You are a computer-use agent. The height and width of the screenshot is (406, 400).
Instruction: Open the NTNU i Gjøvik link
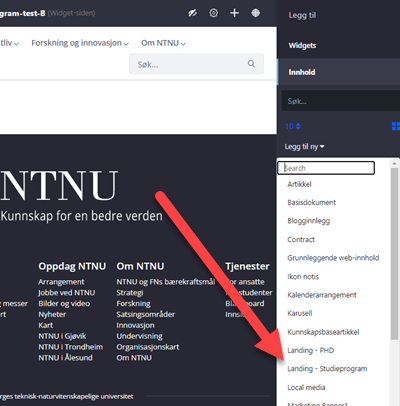[x=62, y=336]
